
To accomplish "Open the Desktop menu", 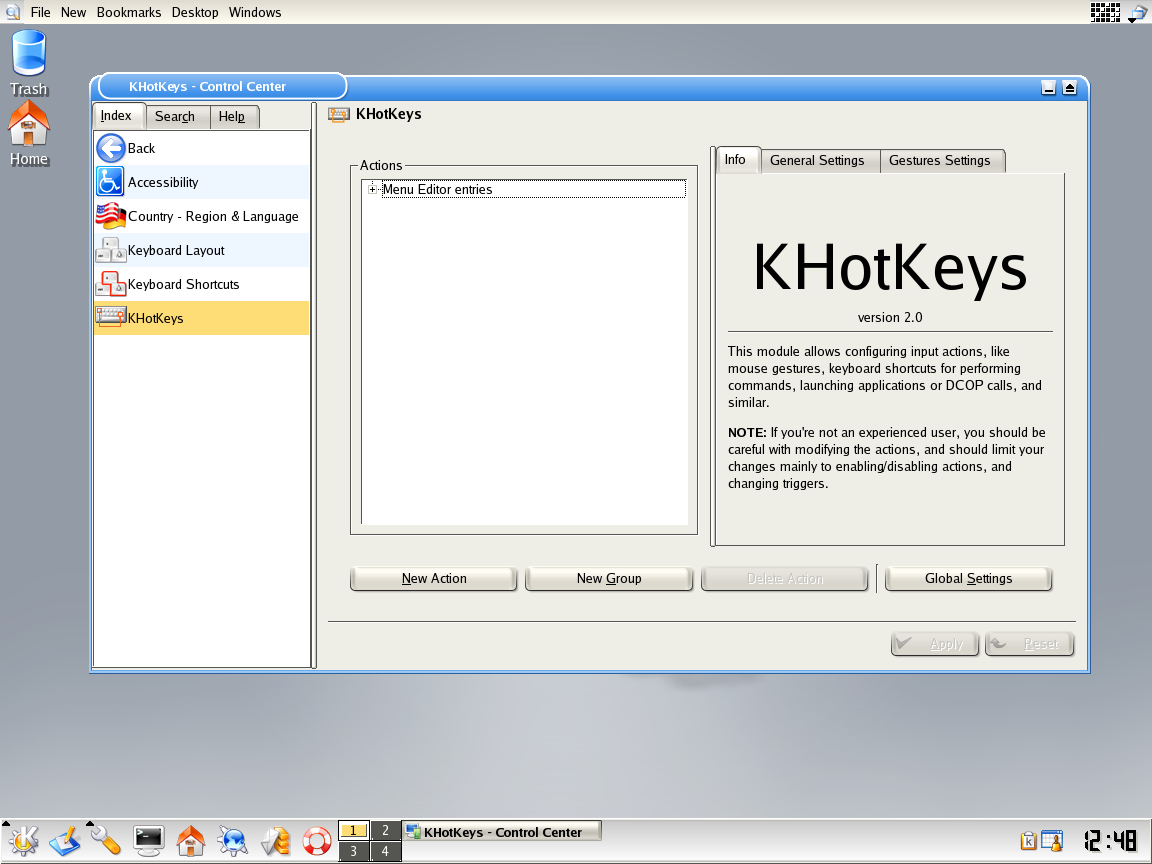I will pos(195,12).
